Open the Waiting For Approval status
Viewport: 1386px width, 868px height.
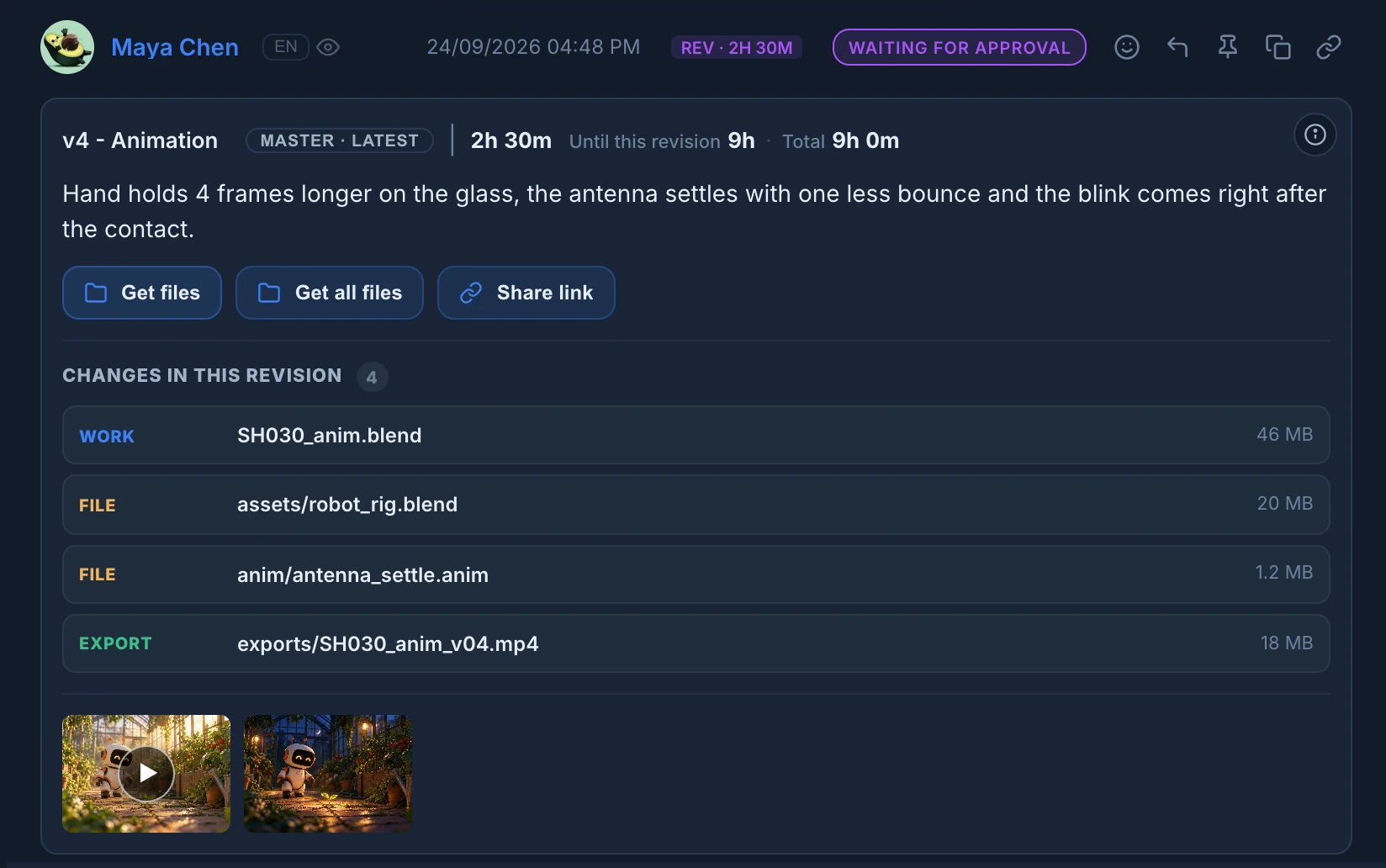pyautogui.click(x=960, y=47)
